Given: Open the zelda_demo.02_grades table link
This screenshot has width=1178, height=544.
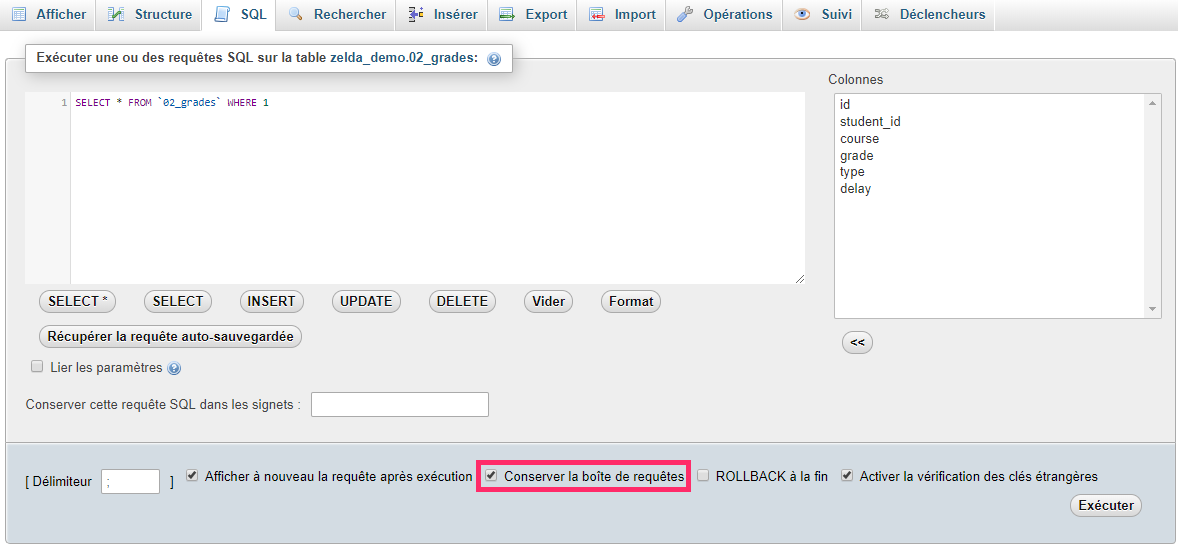Looking at the screenshot, I should (403, 57).
